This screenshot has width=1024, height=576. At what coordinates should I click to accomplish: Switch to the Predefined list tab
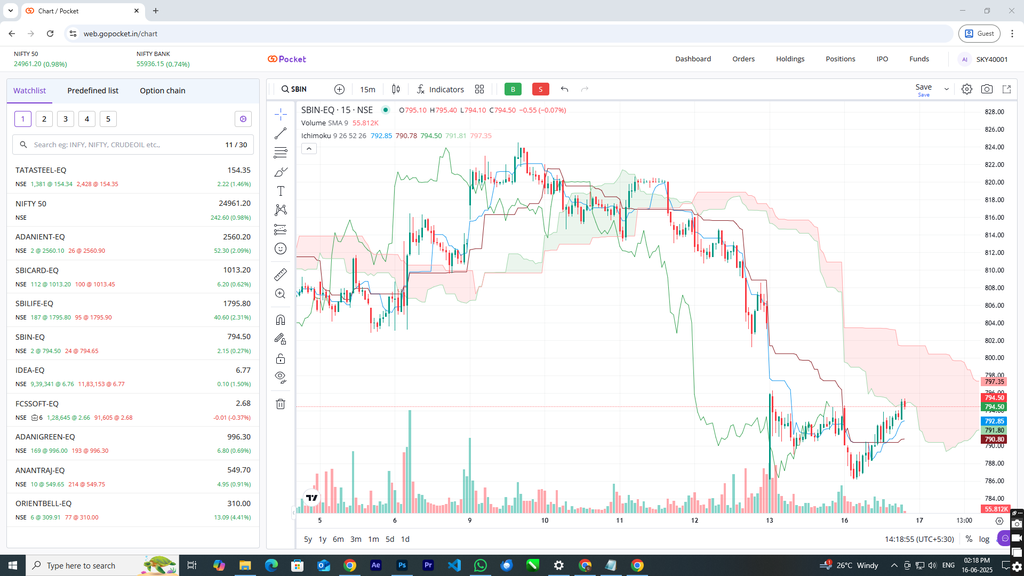pyautogui.click(x=93, y=91)
